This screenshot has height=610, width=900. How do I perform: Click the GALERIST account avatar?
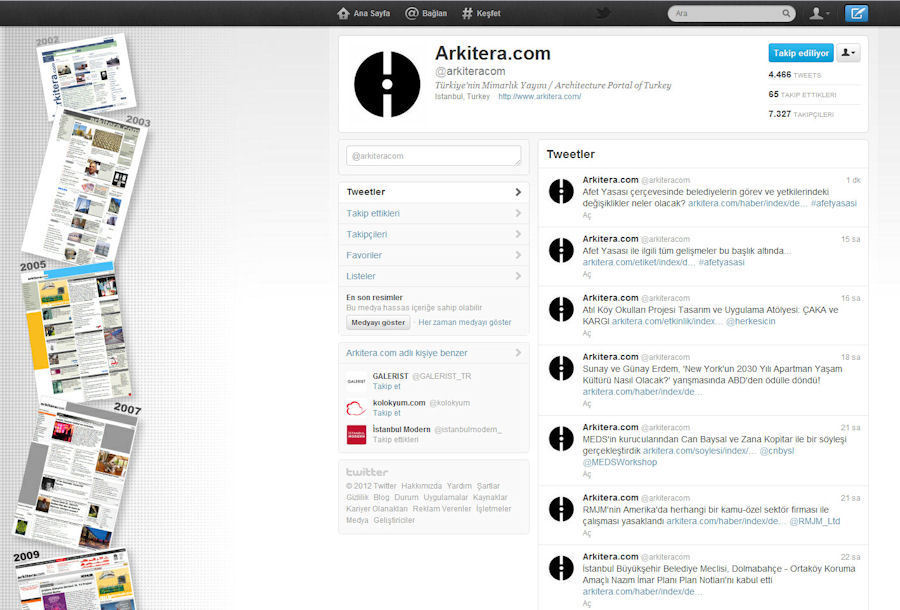click(356, 382)
